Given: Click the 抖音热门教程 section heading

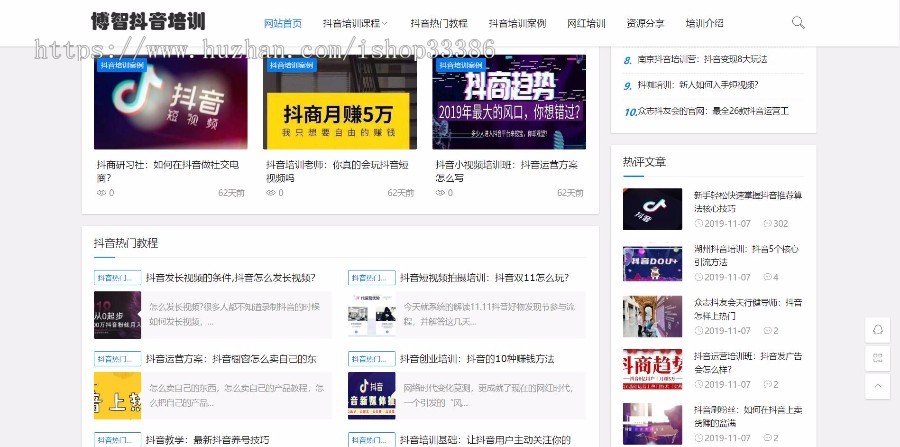Looking at the screenshot, I should (126, 243).
